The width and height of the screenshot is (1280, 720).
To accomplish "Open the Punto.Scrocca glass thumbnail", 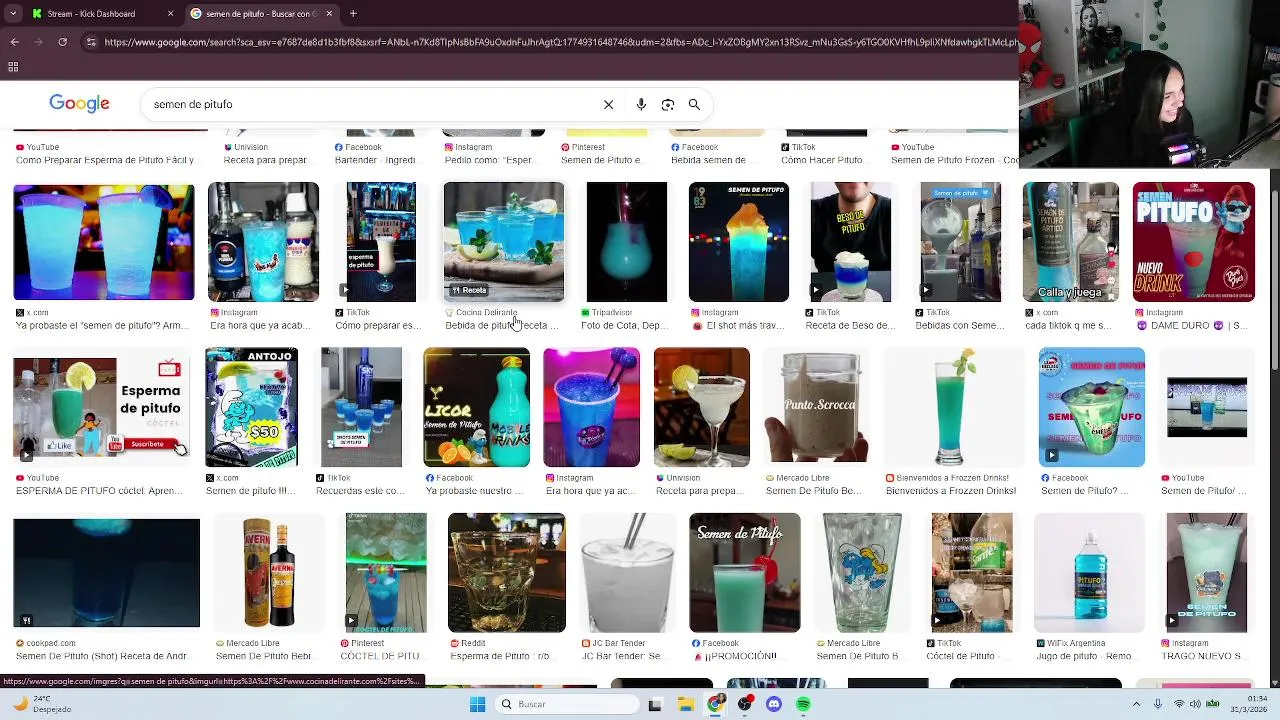I will click(x=818, y=407).
